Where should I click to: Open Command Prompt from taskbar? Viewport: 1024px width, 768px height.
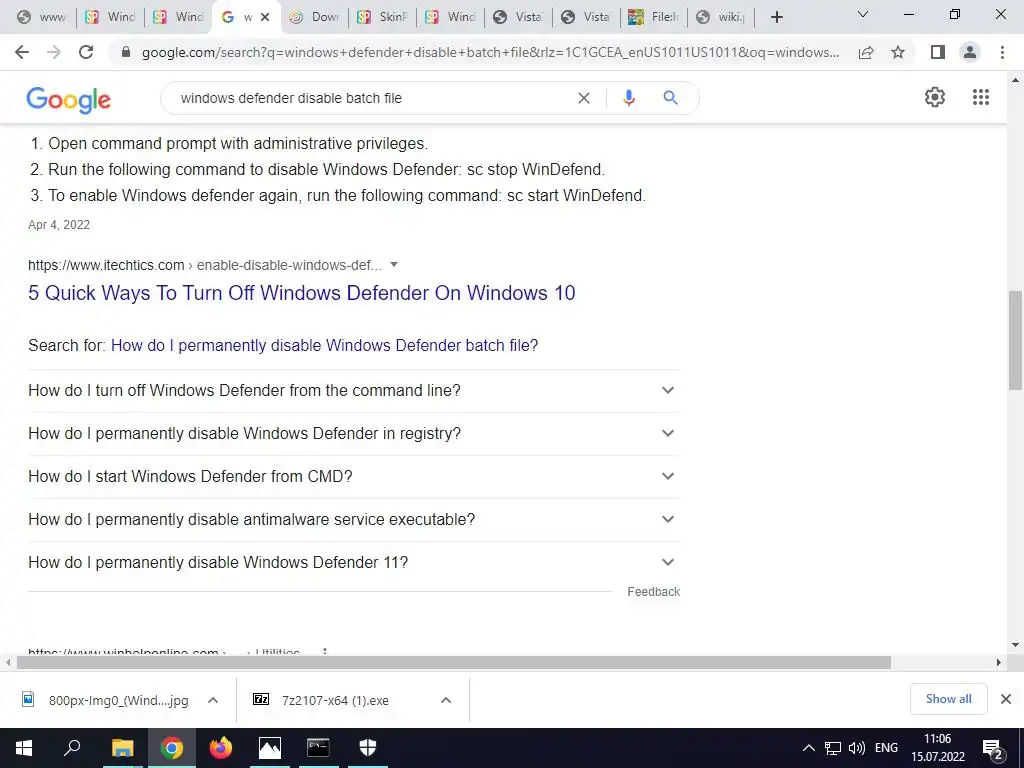pyautogui.click(x=318, y=748)
